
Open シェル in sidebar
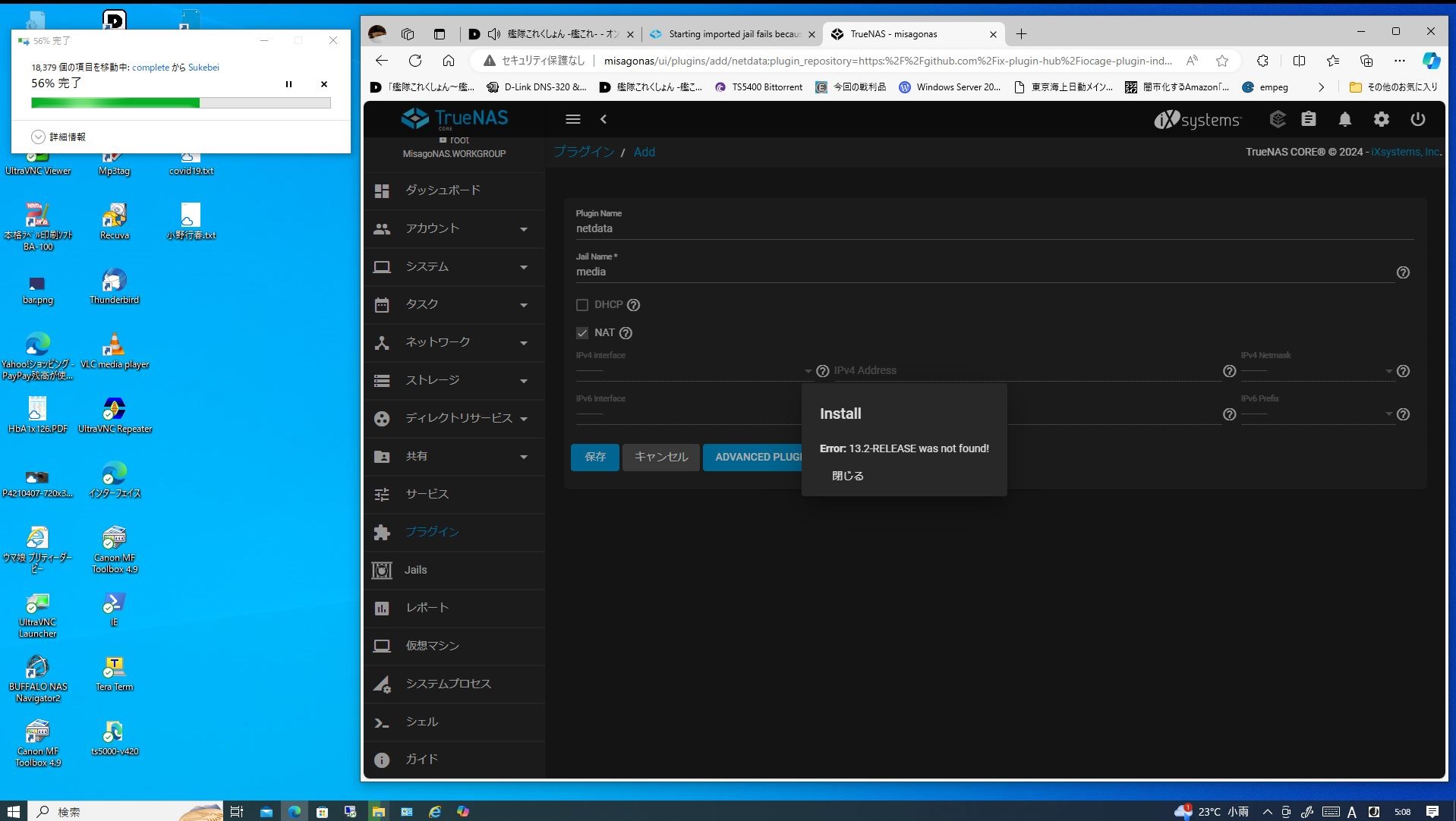[455, 722]
